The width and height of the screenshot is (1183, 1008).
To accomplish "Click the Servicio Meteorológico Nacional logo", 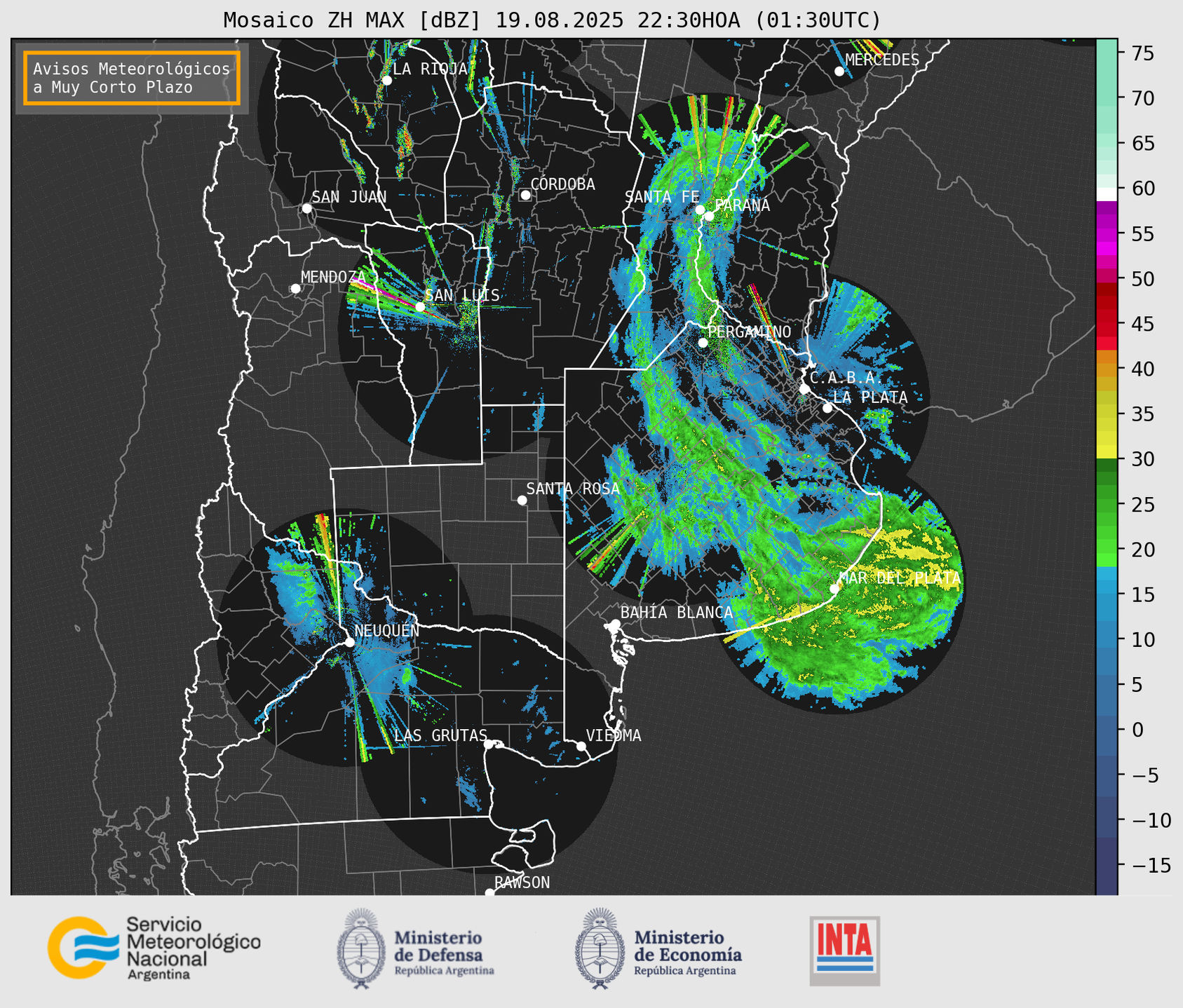I will click(x=154, y=948).
